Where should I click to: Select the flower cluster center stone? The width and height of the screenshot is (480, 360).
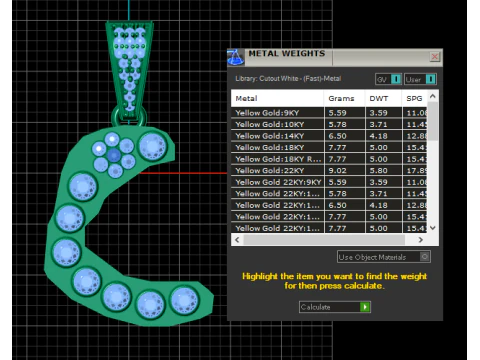pos(114,155)
